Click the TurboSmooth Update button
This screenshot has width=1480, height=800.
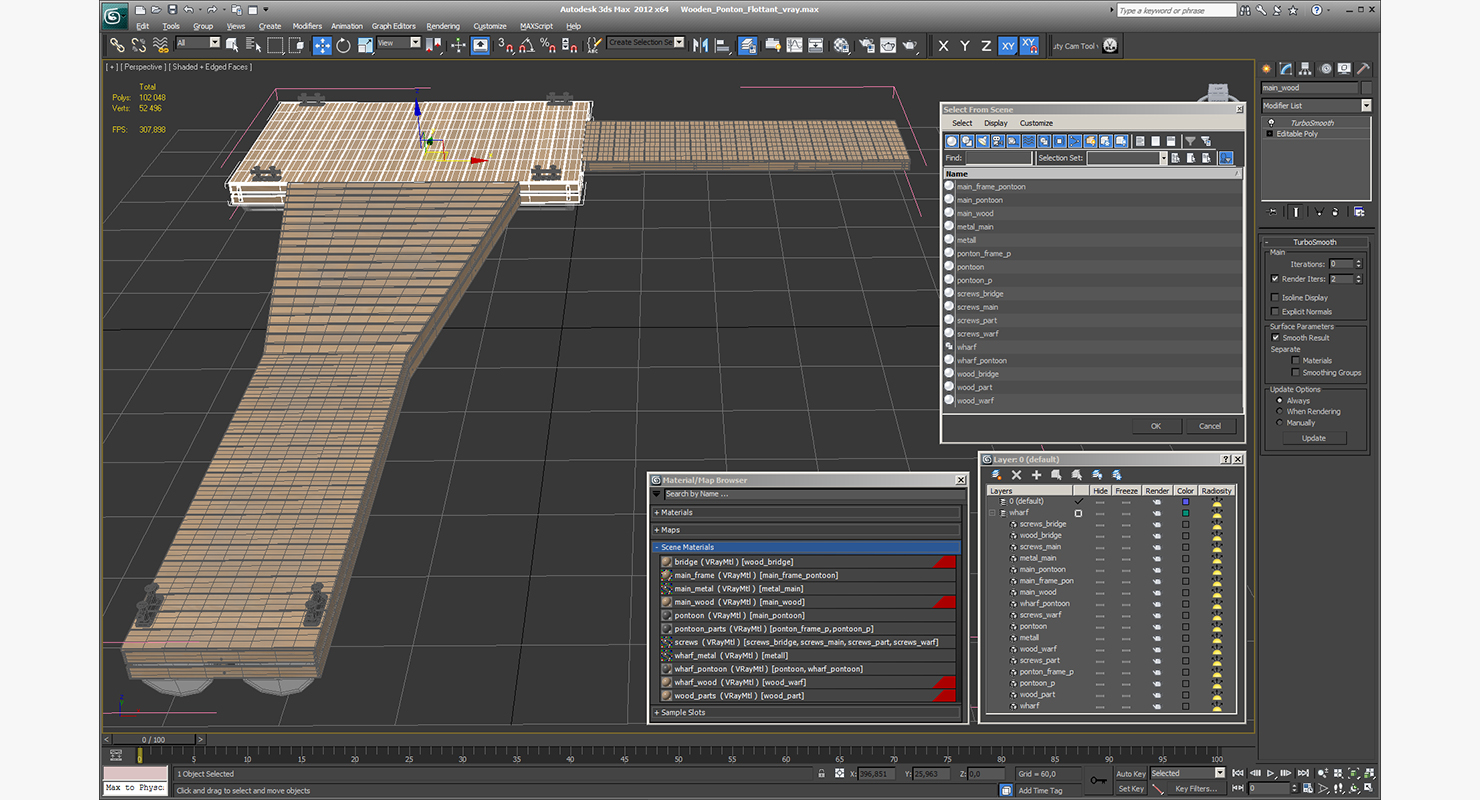(x=1314, y=438)
